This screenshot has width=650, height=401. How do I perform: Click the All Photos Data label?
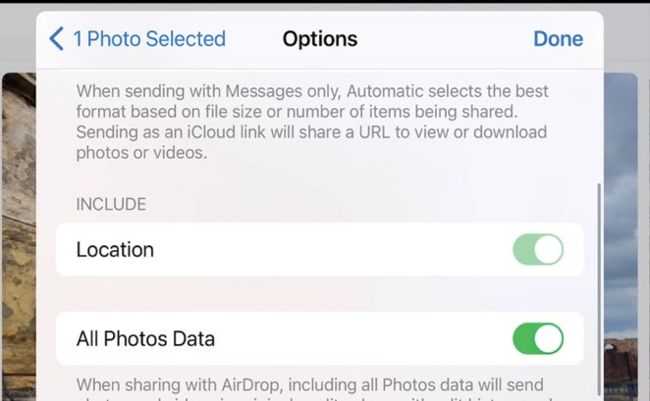[146, 339]
